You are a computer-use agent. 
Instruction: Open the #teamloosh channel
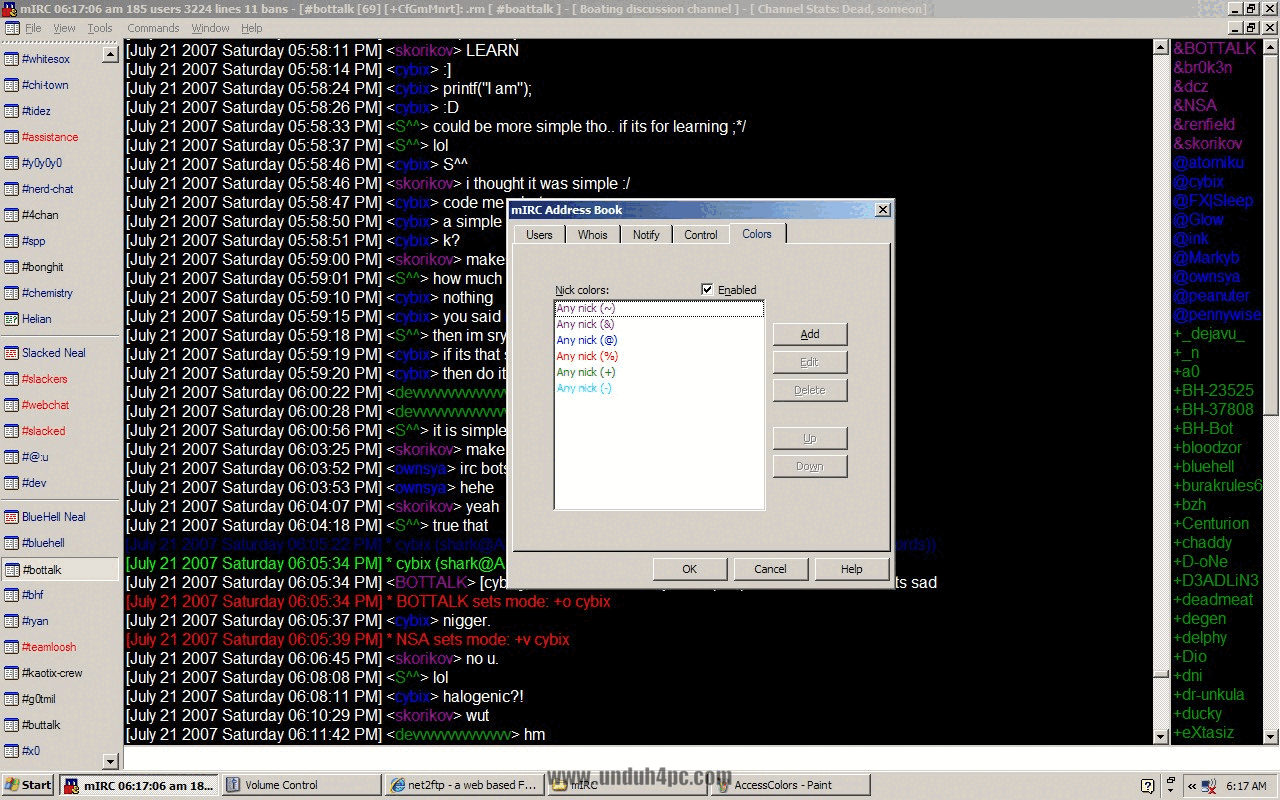(x=60, y=647)
